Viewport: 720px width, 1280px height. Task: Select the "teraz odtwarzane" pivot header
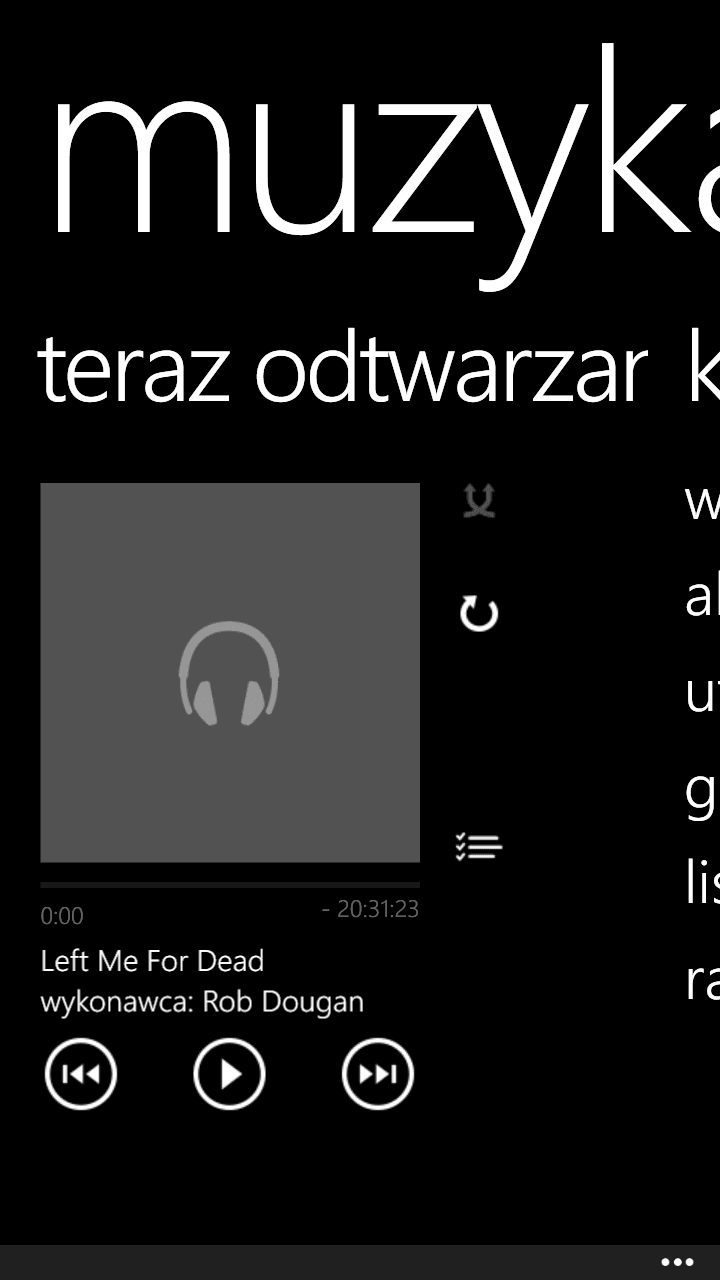pos(342,370)
